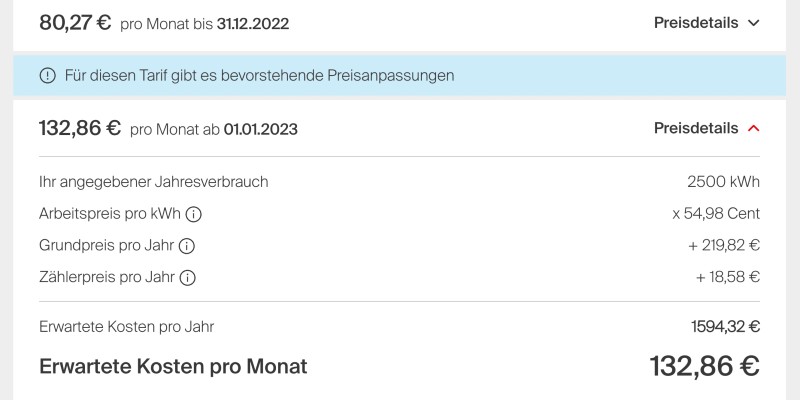Click the Preisdetails label beside 132,86 € heading

coord(696,128)
